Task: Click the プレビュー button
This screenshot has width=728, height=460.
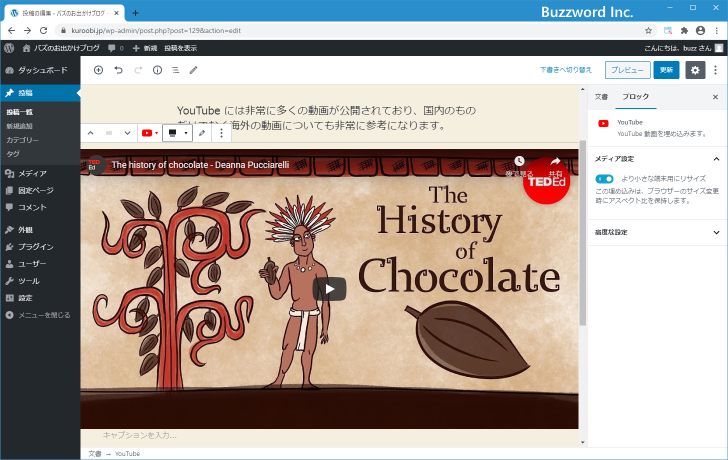Action: 627,70
